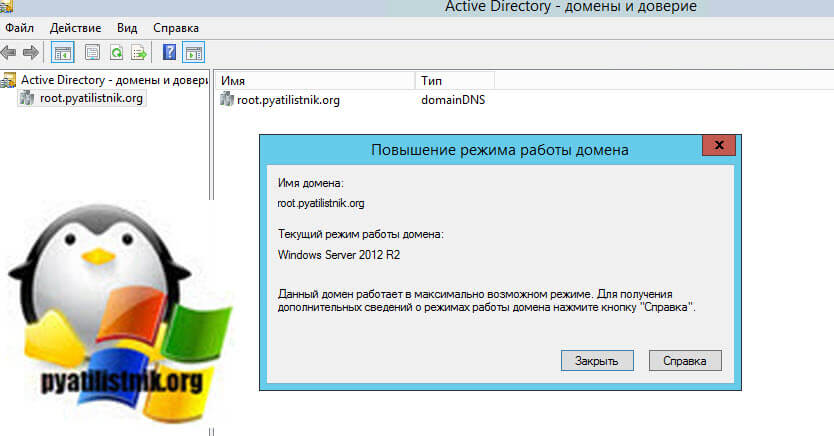Screen dimensions: 834x436
Task: Click the Back arrow toolbar icon
Action: coord(9,53)
